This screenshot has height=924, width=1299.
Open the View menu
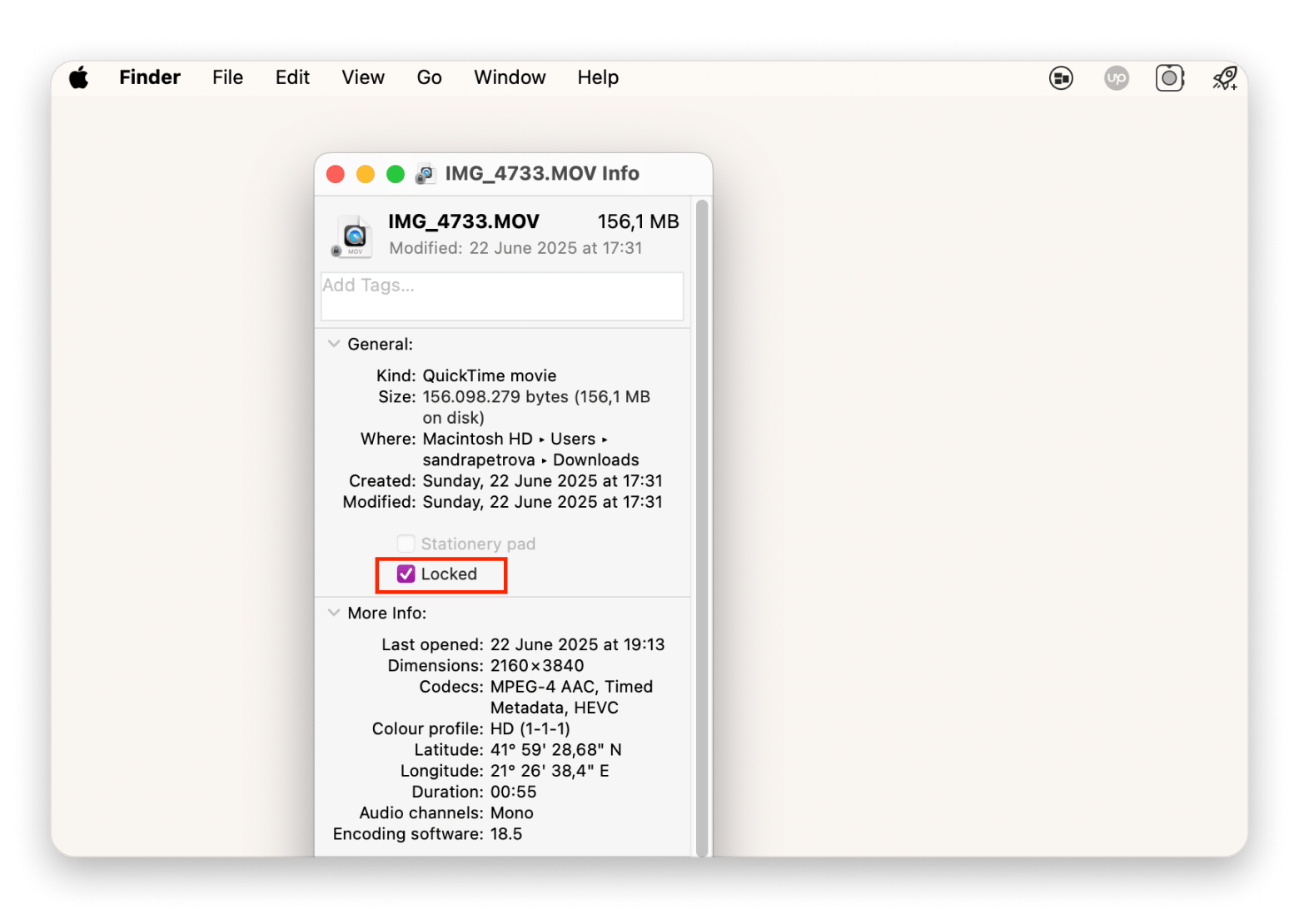[x=363, y=78]
